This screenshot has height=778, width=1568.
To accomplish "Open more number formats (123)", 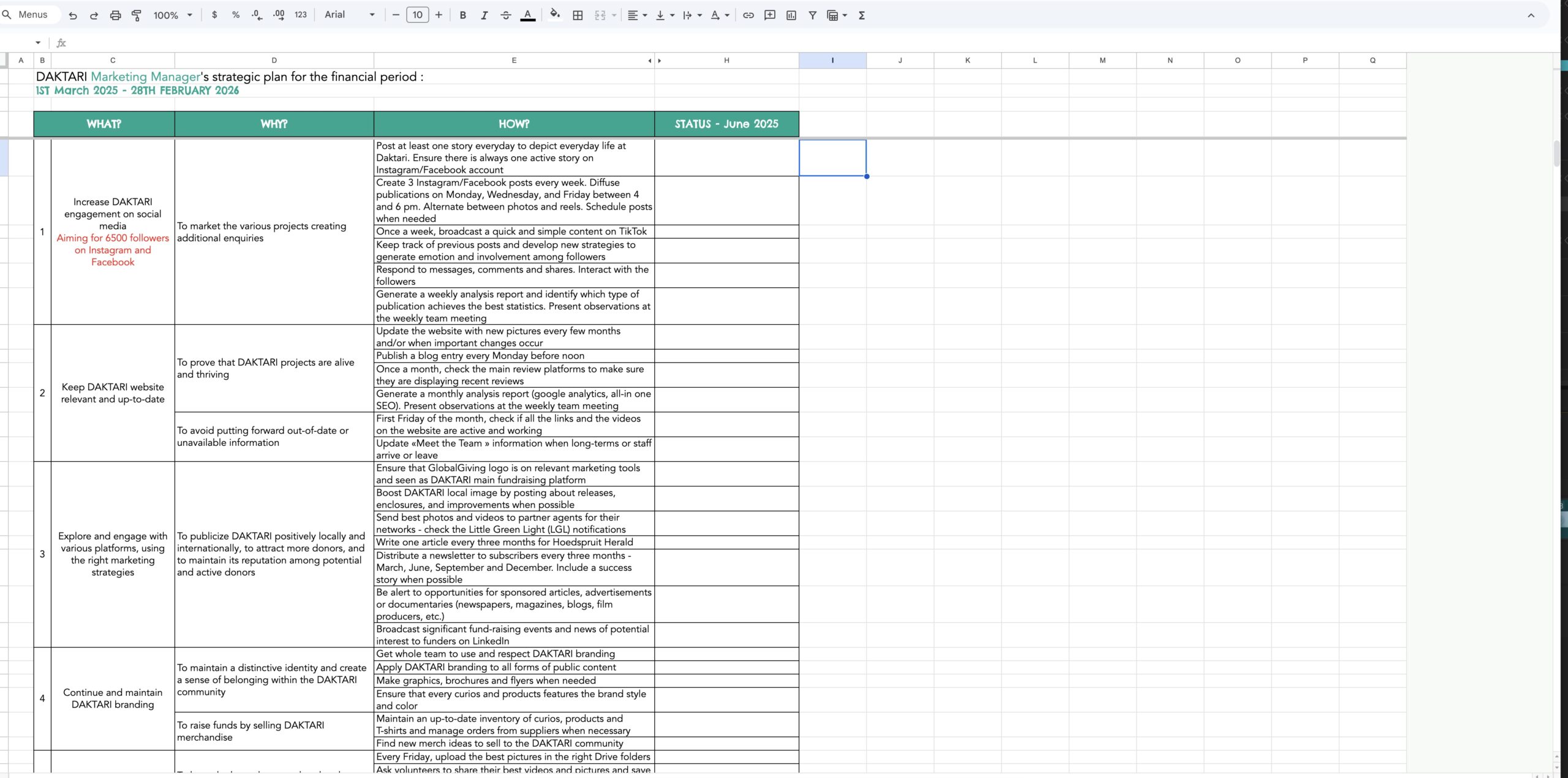I will point(301,15).
